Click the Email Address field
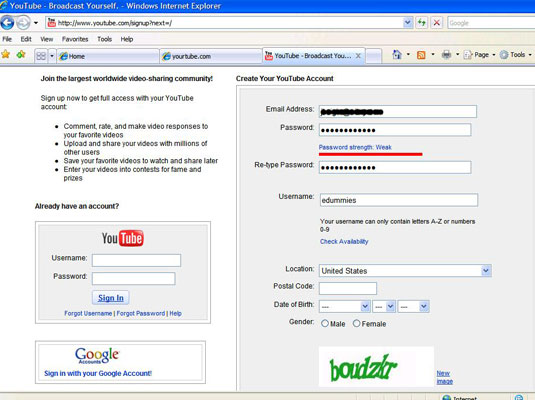 click(398, 112)
